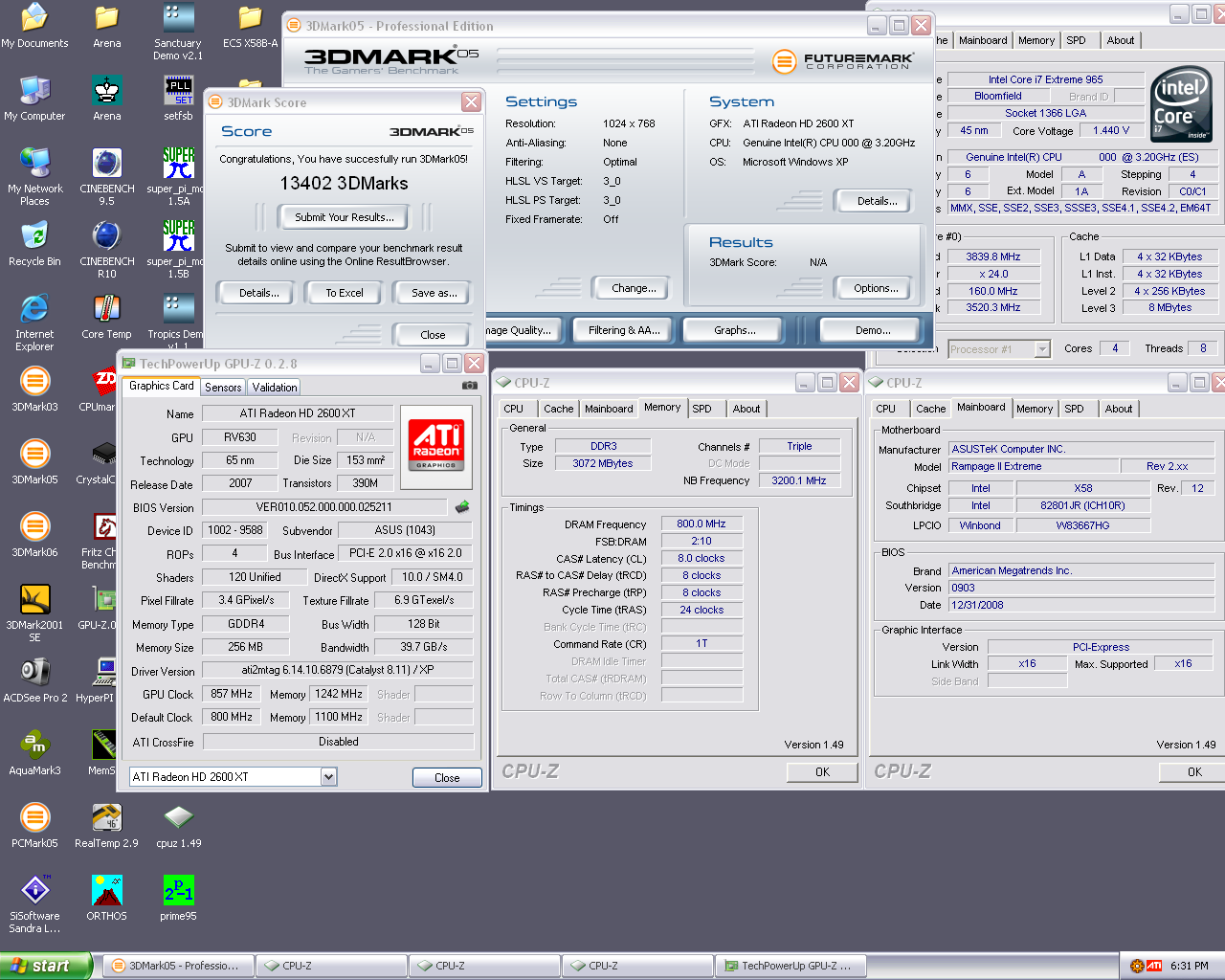Launch ACDSee Pro 2 shortcut
This screenshot has width=1225, height=980.
(x=34, y=680)
